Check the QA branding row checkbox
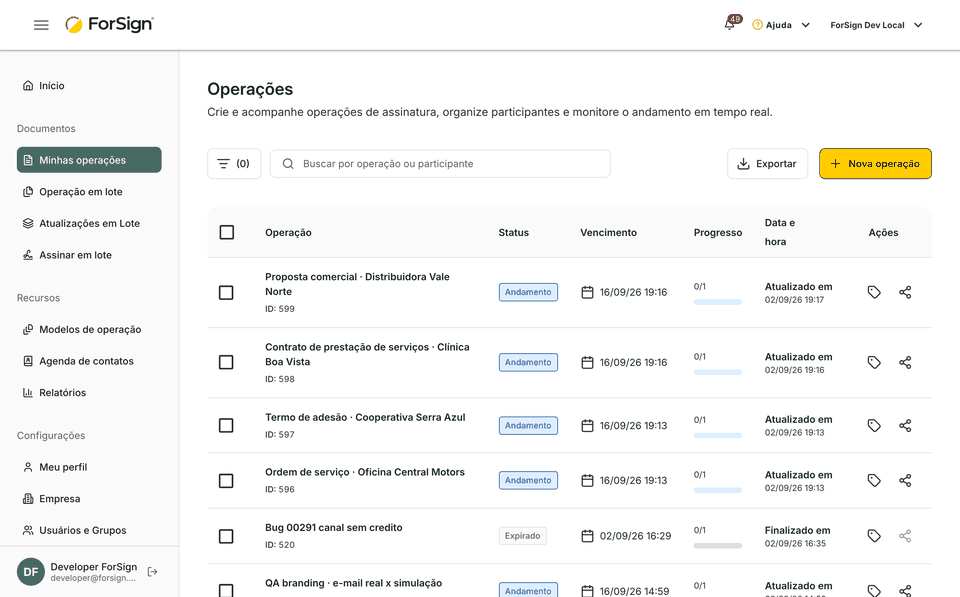This screenshot has width=960, height=597. click(x=226, y=590)
